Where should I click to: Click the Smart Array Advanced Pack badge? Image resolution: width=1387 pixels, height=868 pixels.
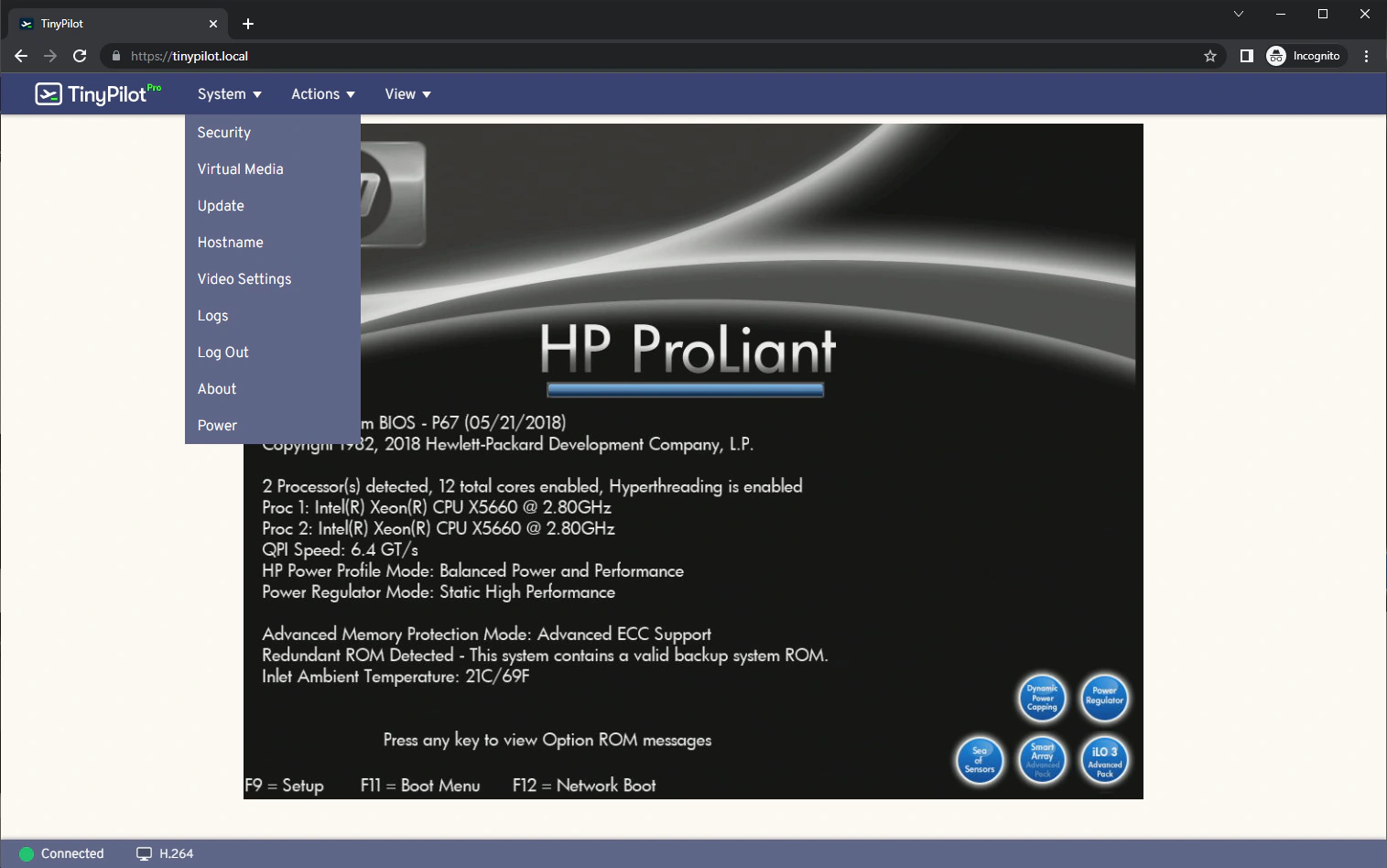coord(1042,760)
